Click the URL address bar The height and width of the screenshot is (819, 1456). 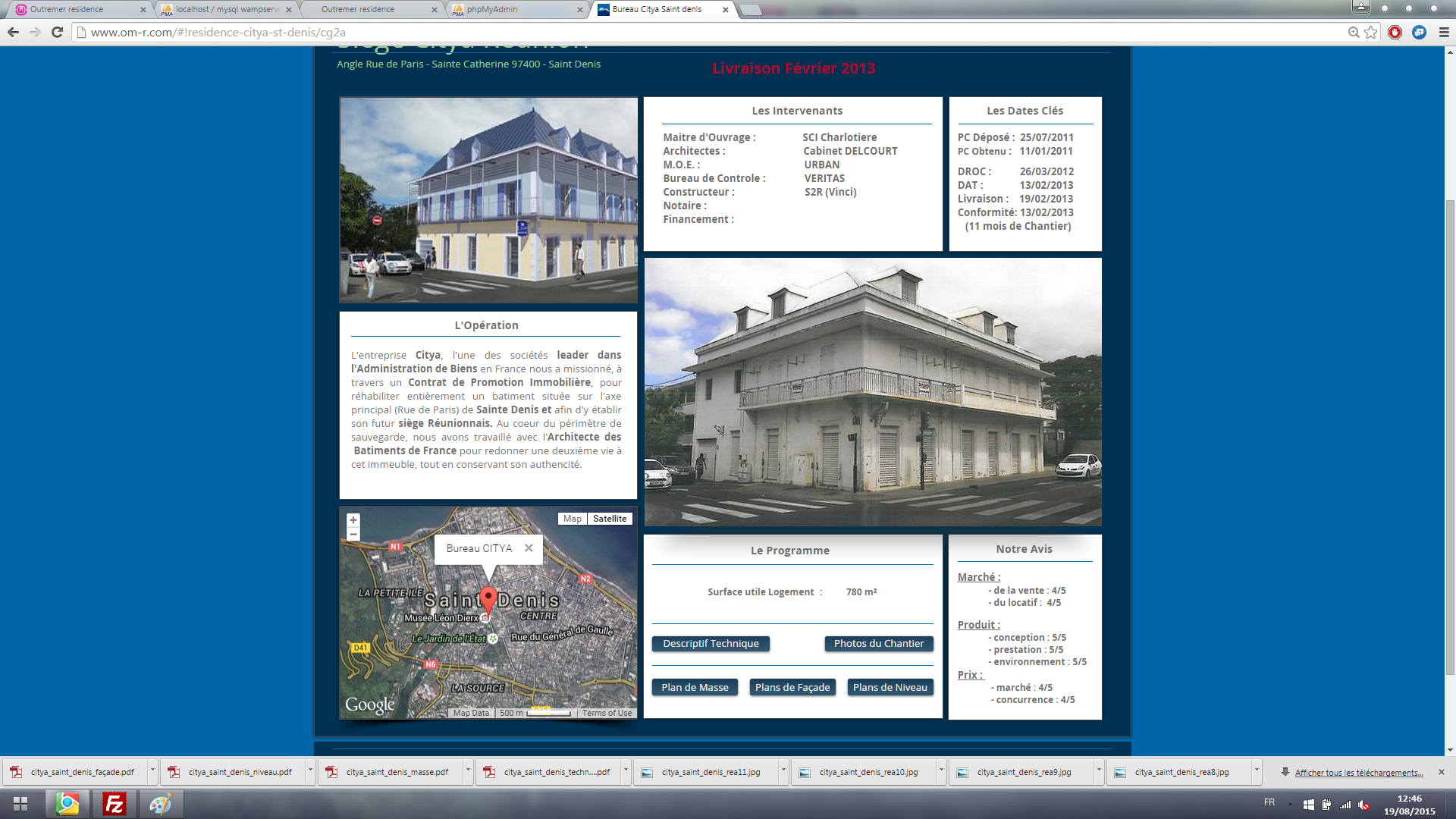(x=713, y=33)
